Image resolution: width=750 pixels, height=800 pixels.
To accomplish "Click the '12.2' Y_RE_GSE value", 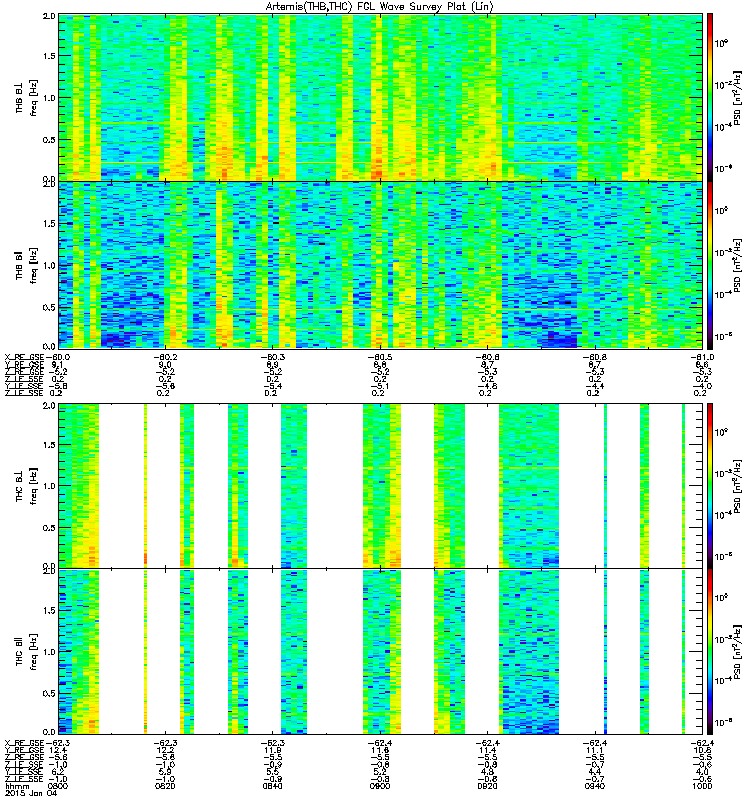I will tap(165, 750).
